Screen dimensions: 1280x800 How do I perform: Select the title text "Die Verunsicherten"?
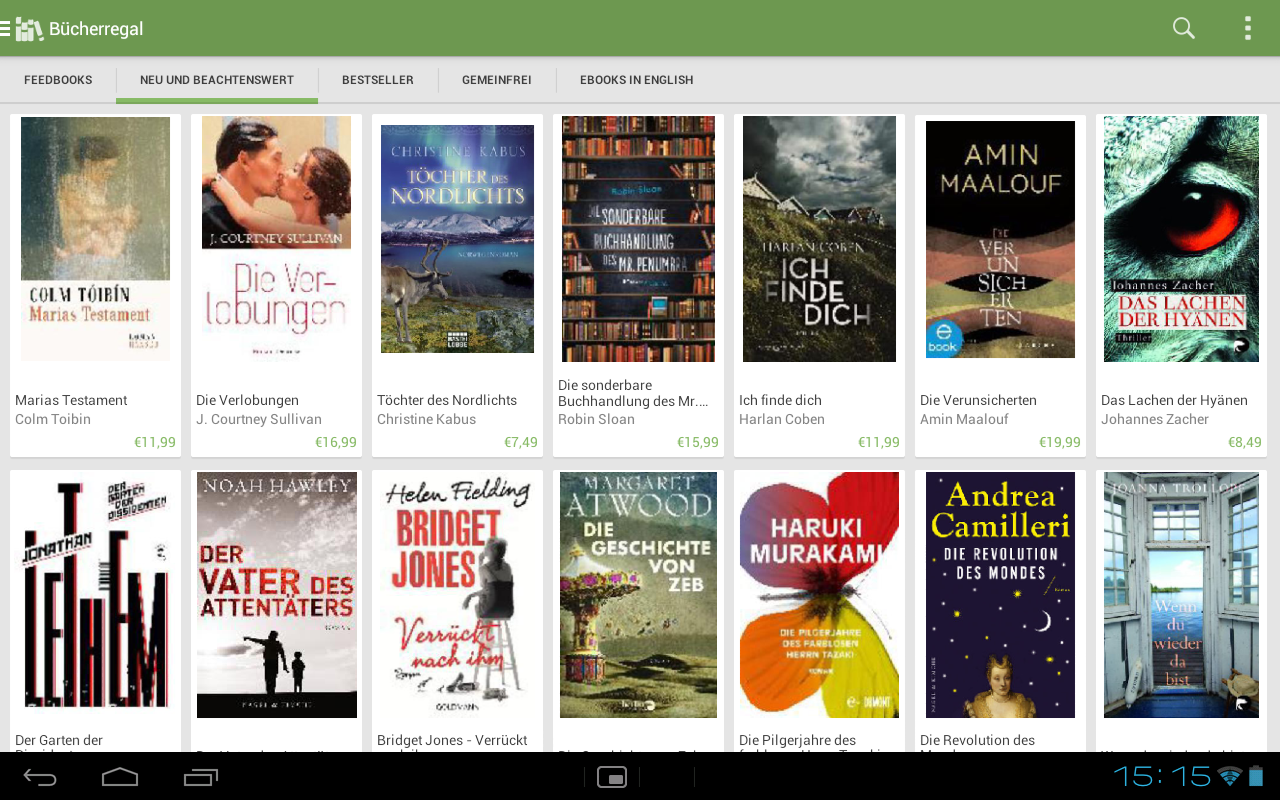click(x=978, y=400)
